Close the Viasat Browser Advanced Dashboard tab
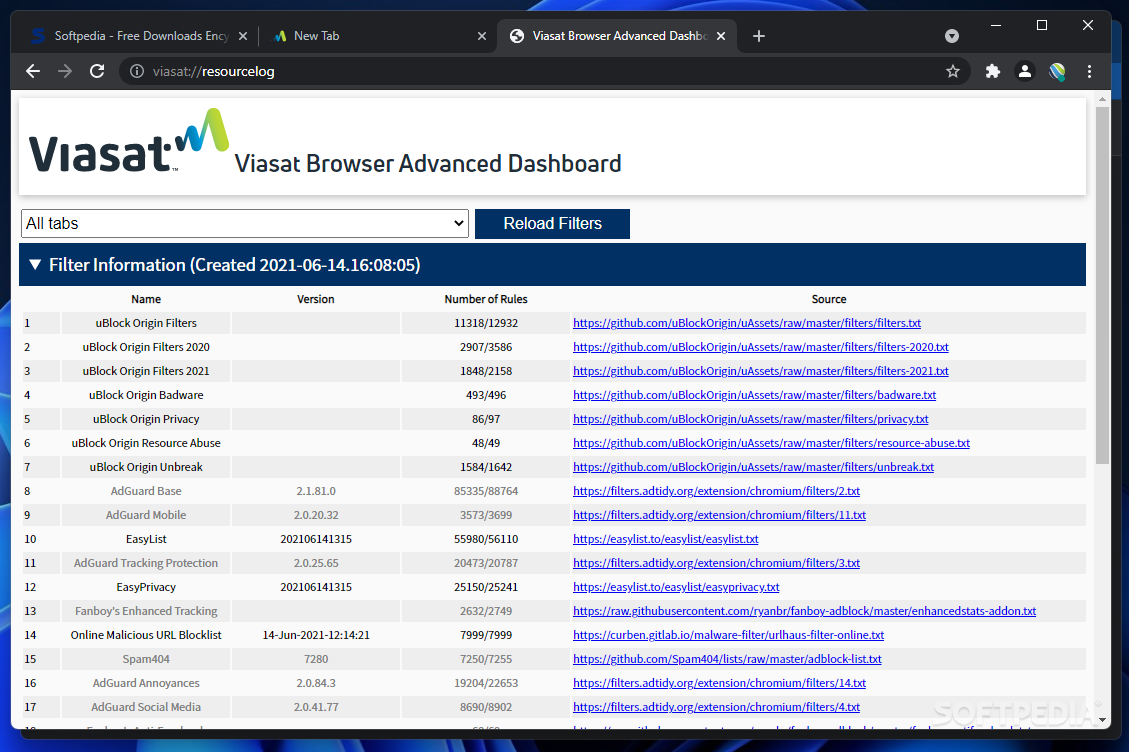This screenshot has width=1129, height=752. pos(721,36)
